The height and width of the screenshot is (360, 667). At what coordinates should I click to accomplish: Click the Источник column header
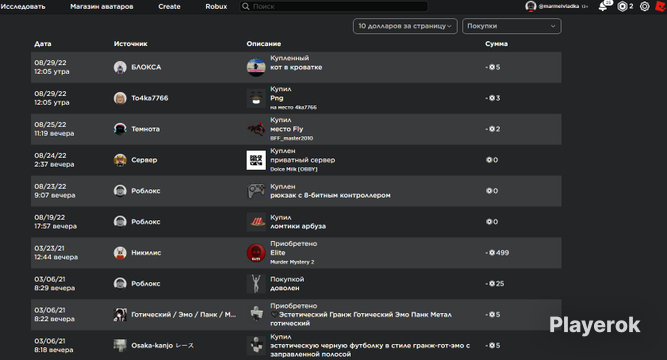131,44
